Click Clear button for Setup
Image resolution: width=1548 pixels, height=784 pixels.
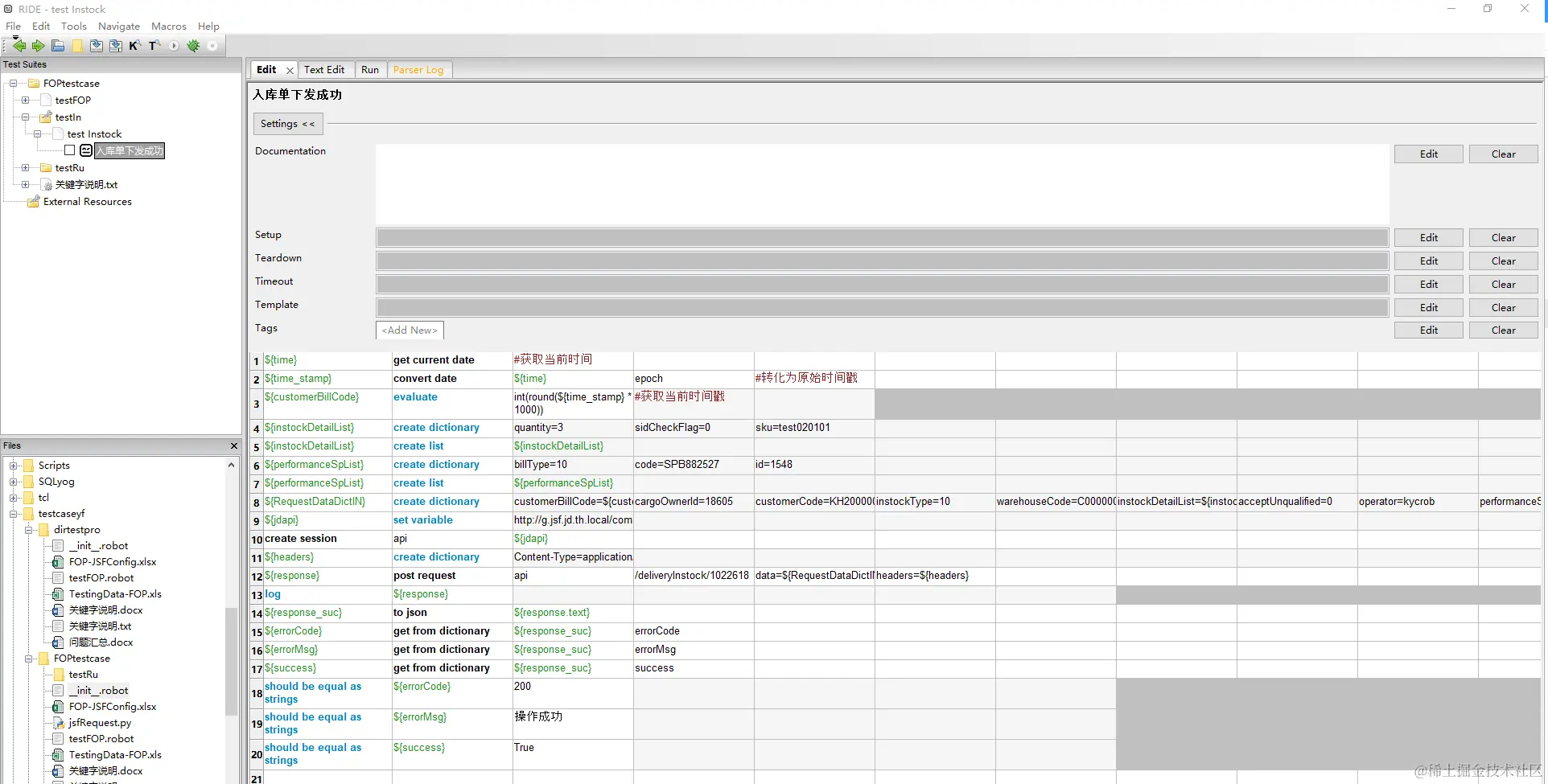(x=1503, y=238)
